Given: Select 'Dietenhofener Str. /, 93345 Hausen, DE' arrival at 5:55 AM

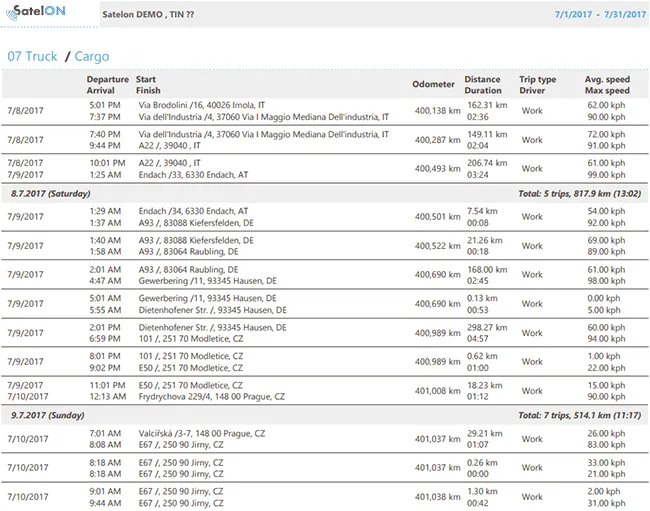Looking at the screenshot, I should (x=212, y=310).
